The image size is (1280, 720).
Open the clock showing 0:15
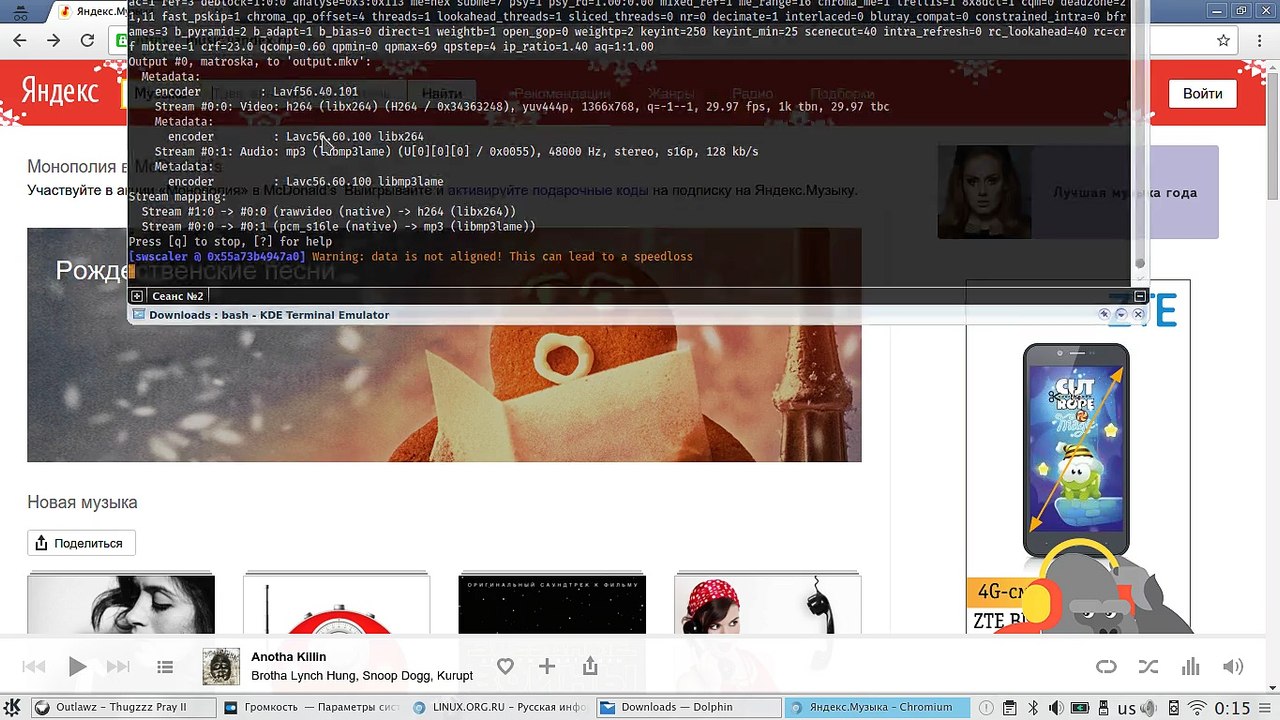pyautogui.click(x=1233, y=709)
